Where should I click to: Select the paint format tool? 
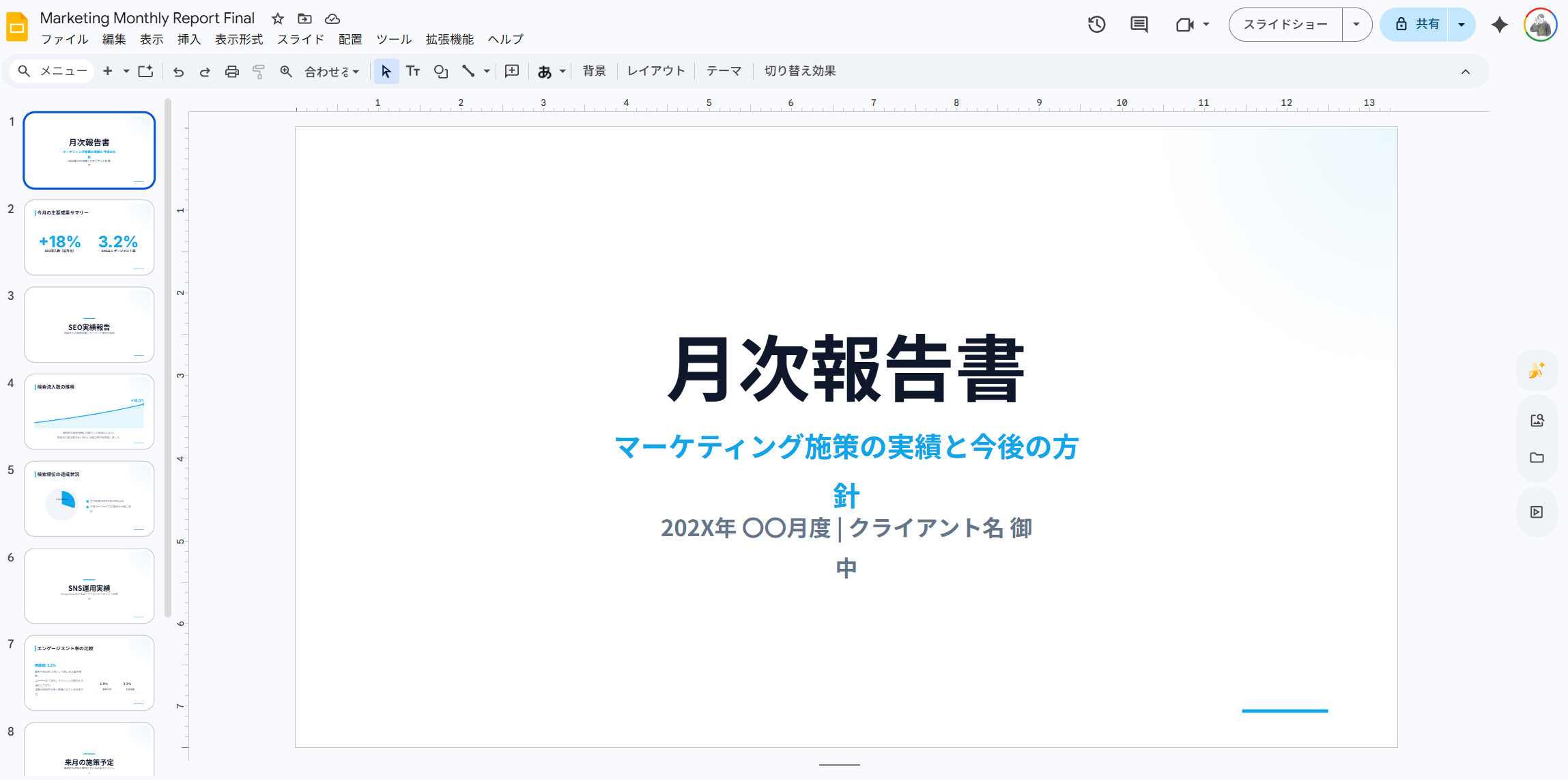coord(259,70)
